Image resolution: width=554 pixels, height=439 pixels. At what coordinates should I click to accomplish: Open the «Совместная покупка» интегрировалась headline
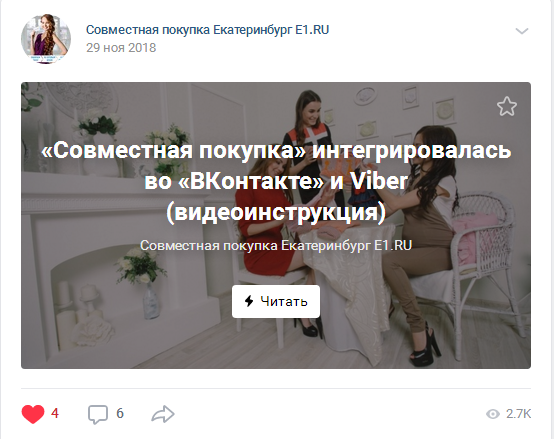coord(276,150)
